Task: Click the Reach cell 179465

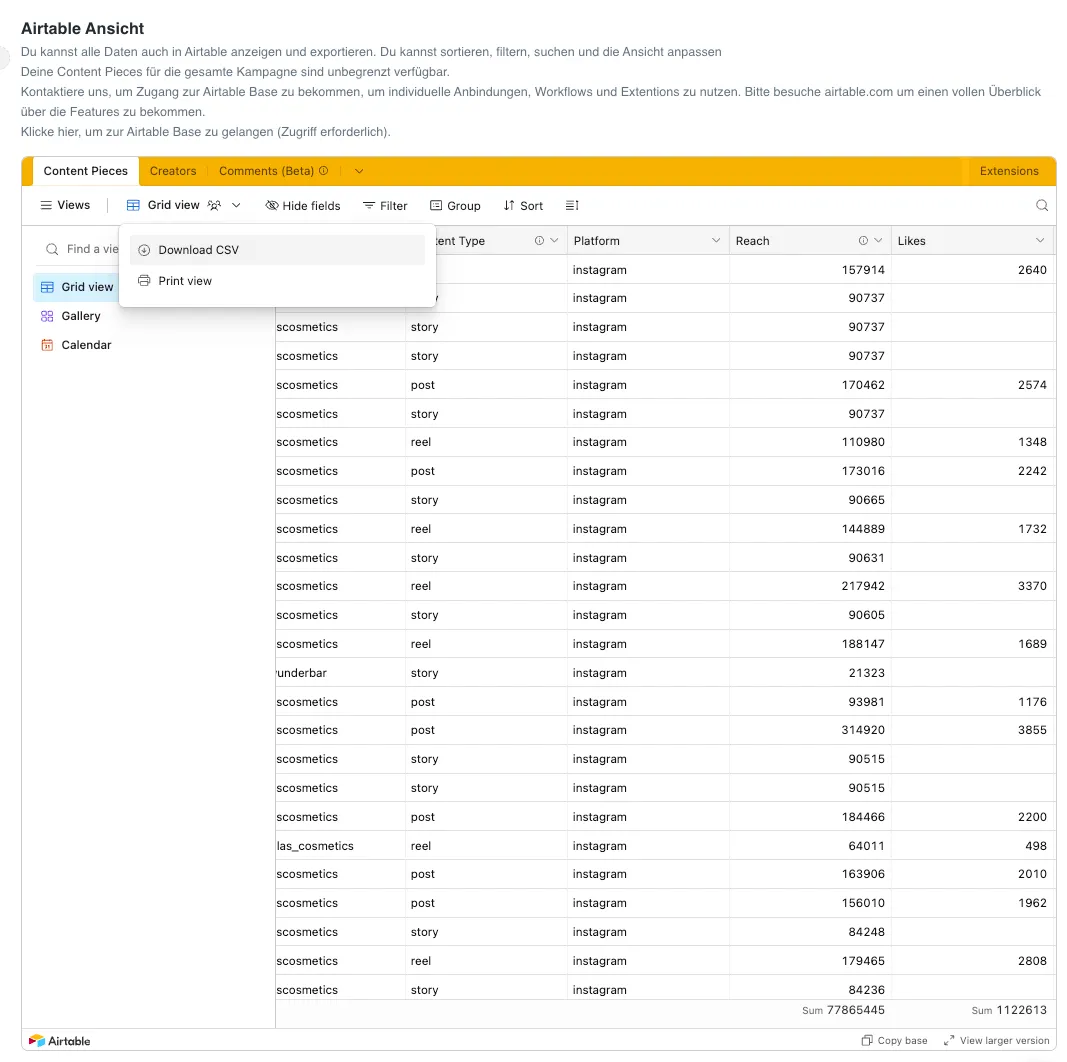Action: click(810, 961)
